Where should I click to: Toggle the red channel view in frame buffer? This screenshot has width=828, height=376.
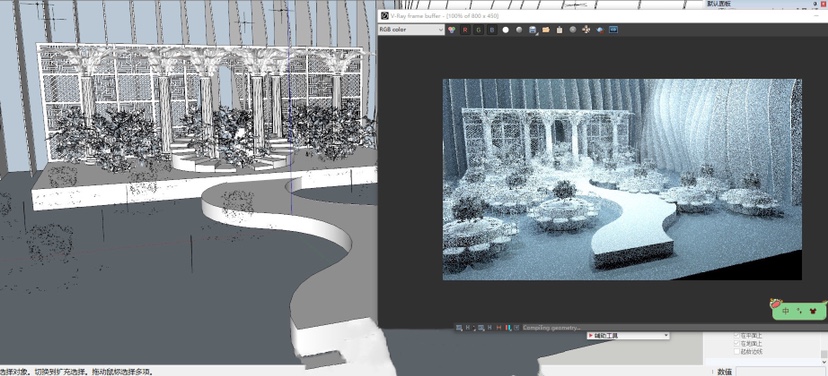465,30
